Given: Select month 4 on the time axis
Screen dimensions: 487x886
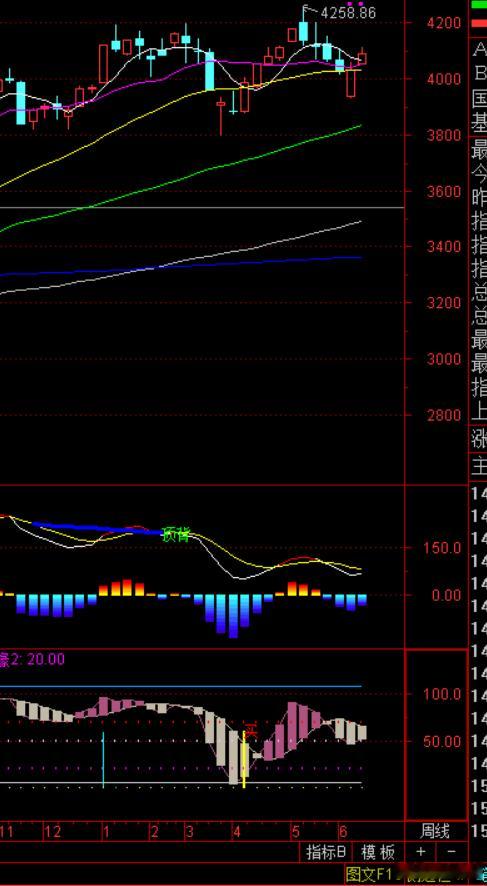Looking at the screenshot, I should [x=238, y=831].
